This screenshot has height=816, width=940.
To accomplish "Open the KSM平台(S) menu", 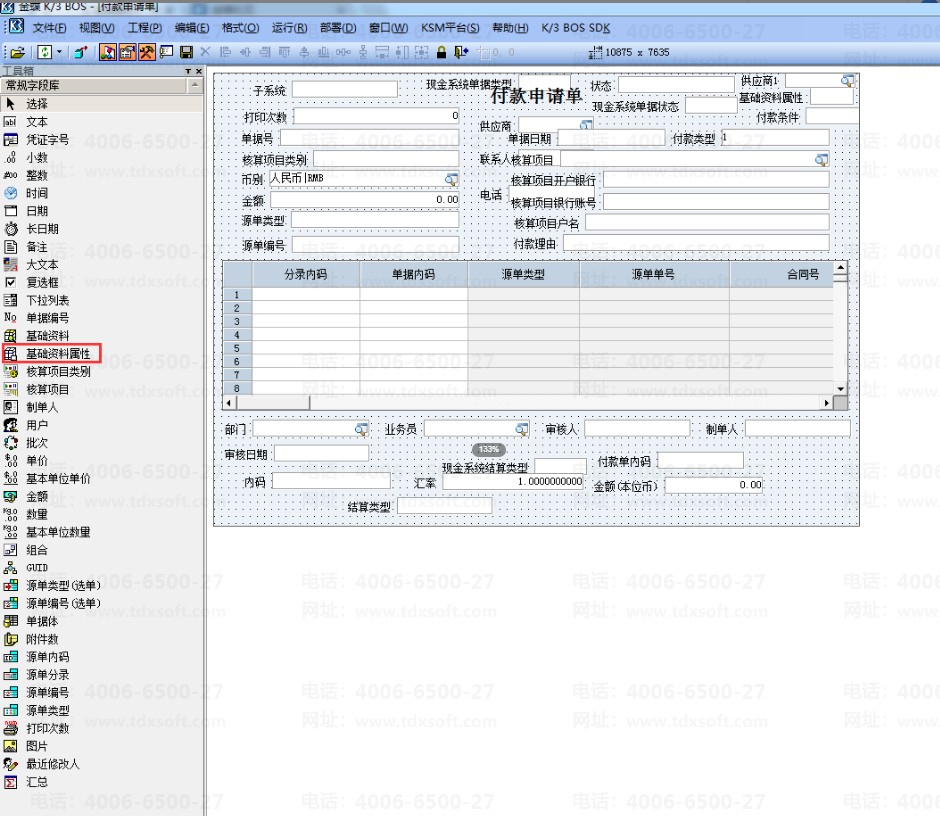I will click(450, 28).
